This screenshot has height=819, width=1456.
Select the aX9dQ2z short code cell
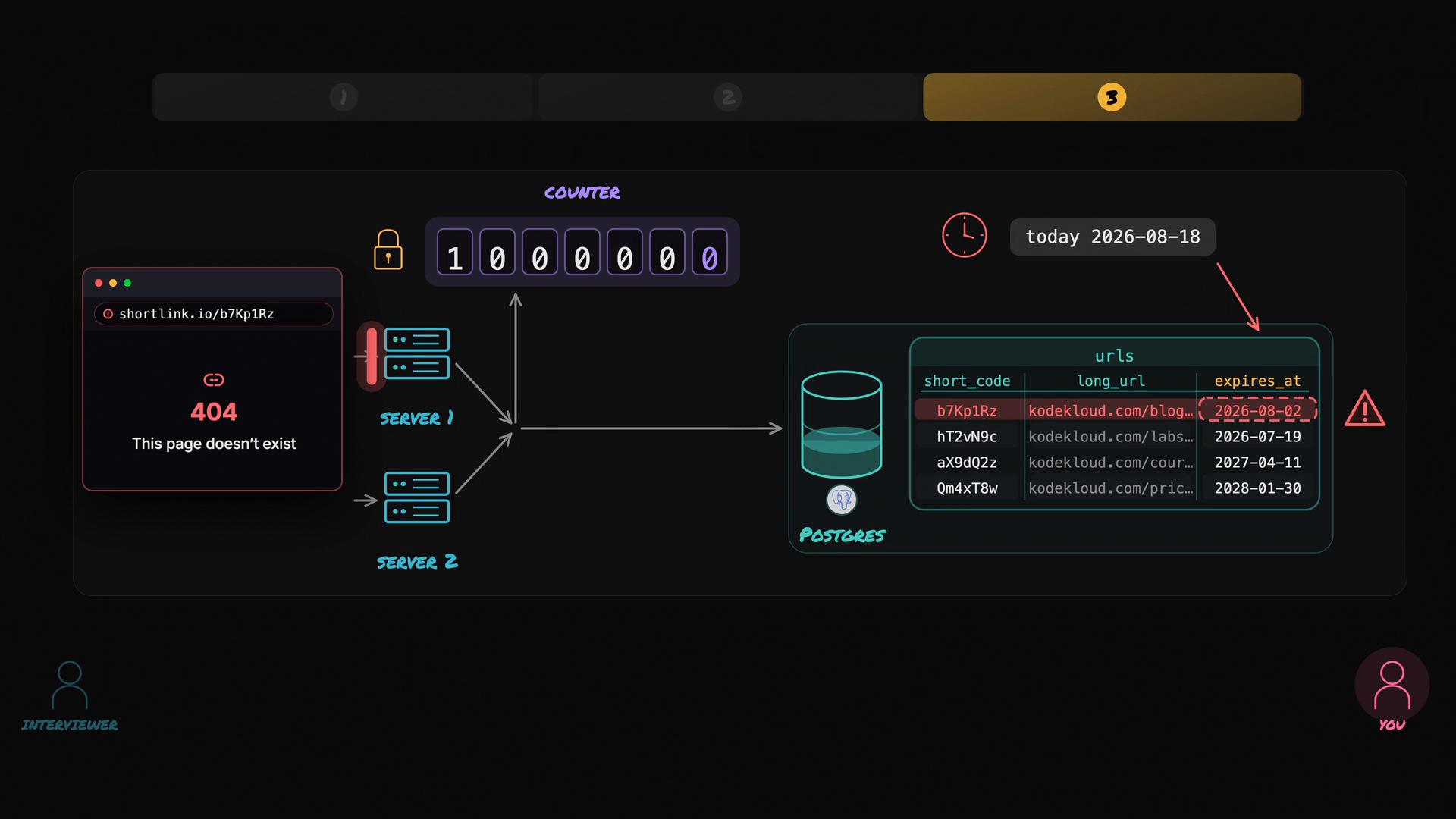pos(967,462)
